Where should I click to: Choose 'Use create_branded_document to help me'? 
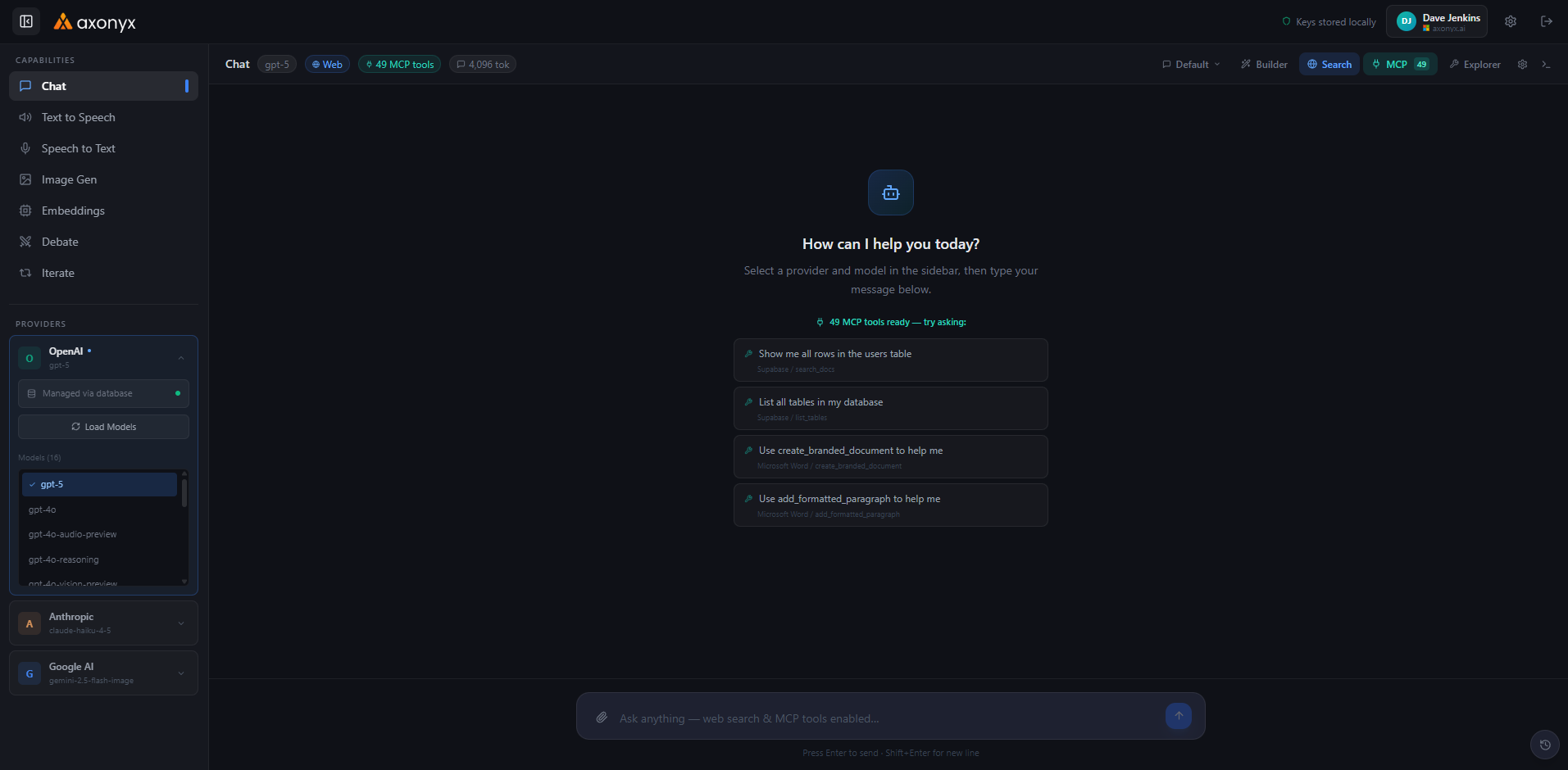(891, 456)
